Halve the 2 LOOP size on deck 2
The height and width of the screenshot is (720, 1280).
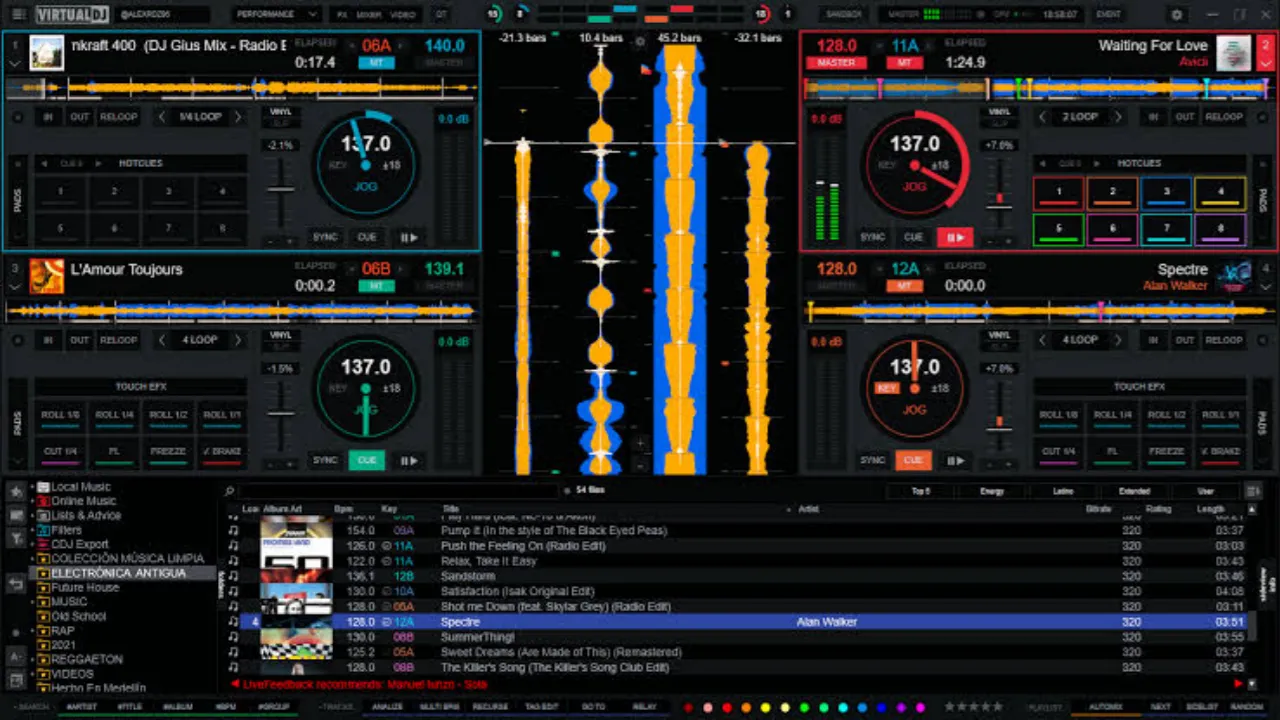(1042, 117)
